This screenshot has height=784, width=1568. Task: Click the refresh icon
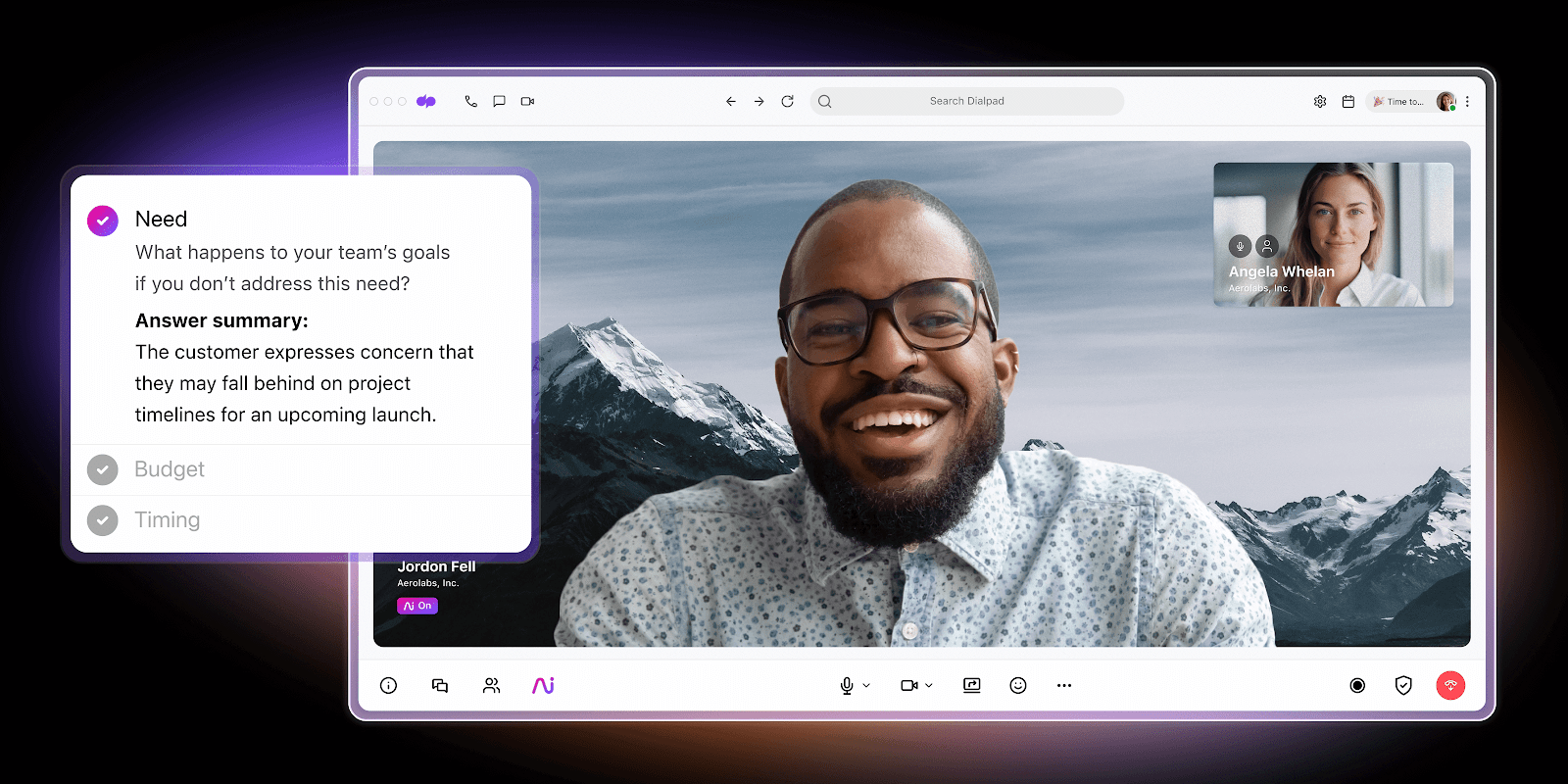[787, 101]
